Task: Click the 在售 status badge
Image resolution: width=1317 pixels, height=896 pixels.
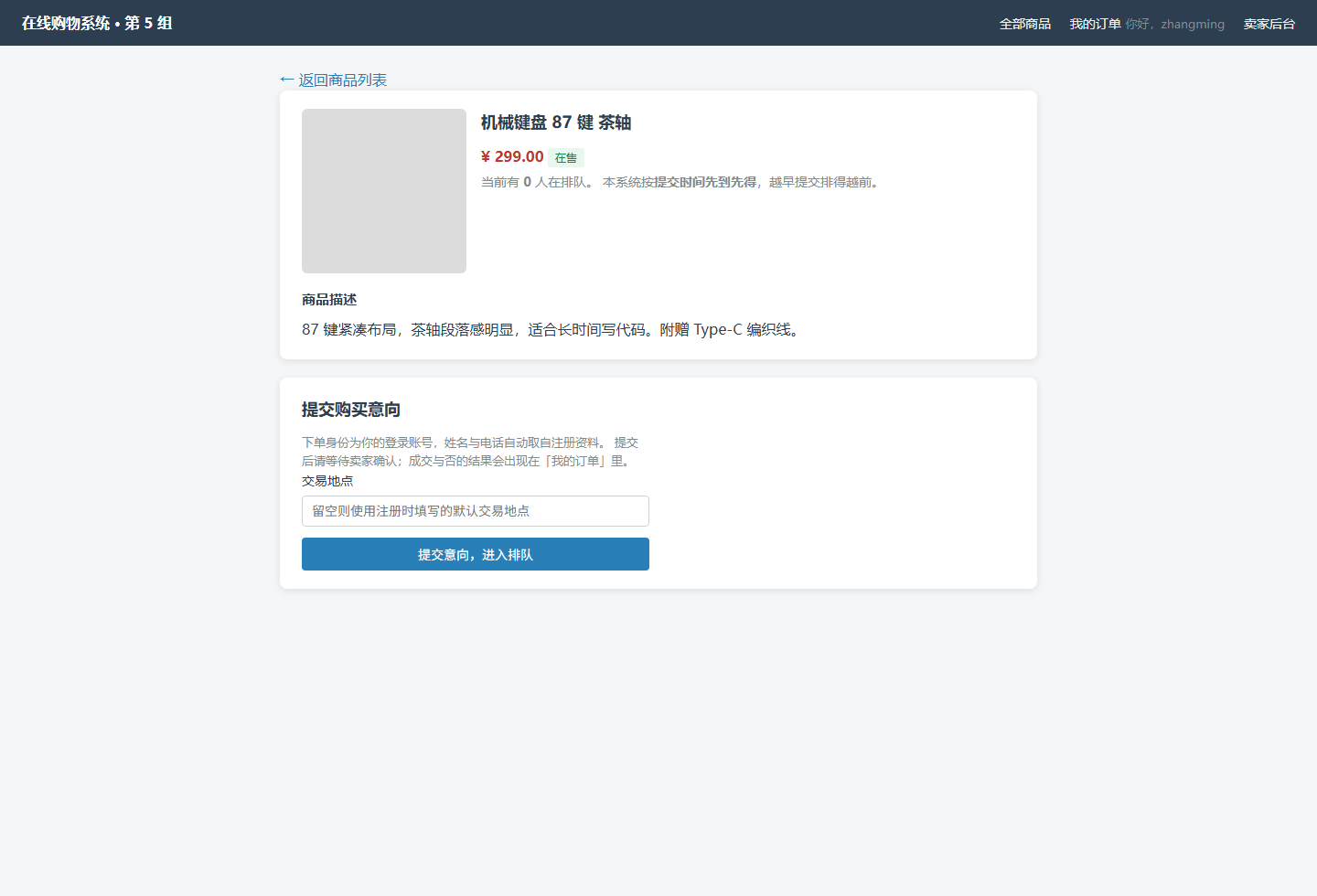Action: [566, 158]
